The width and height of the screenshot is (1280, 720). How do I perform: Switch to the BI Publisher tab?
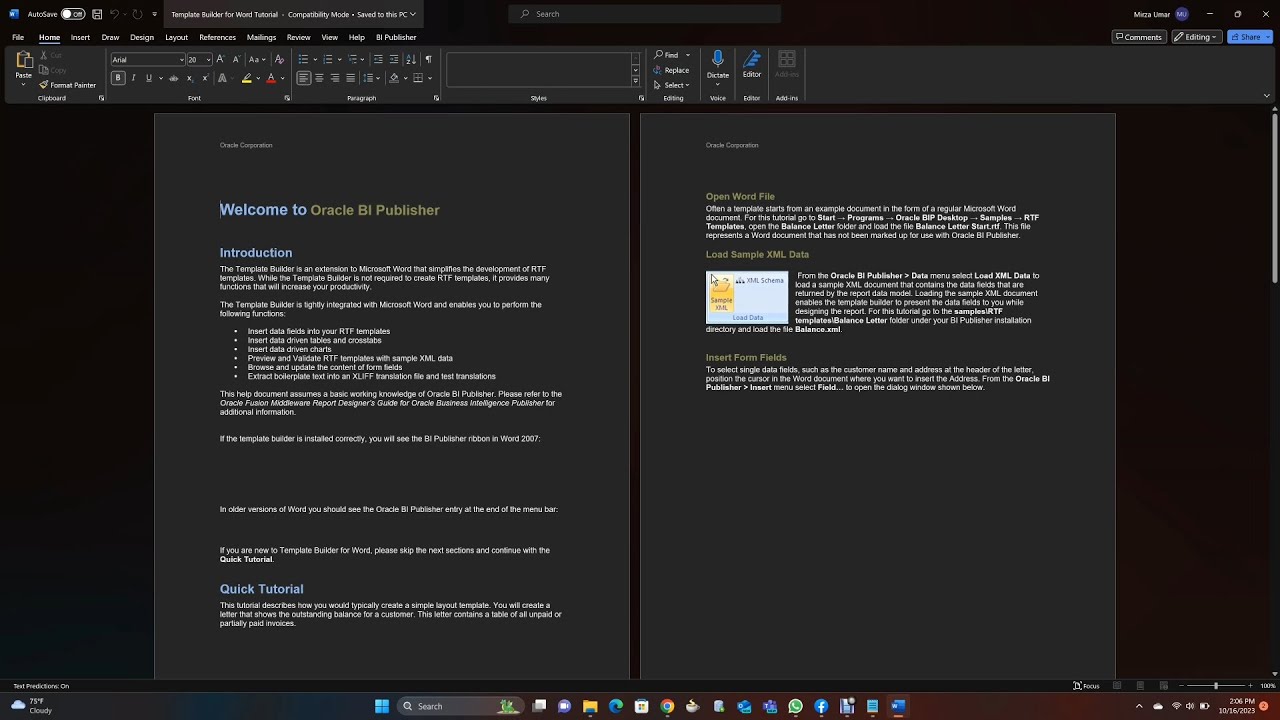click(x=396, y=37)
